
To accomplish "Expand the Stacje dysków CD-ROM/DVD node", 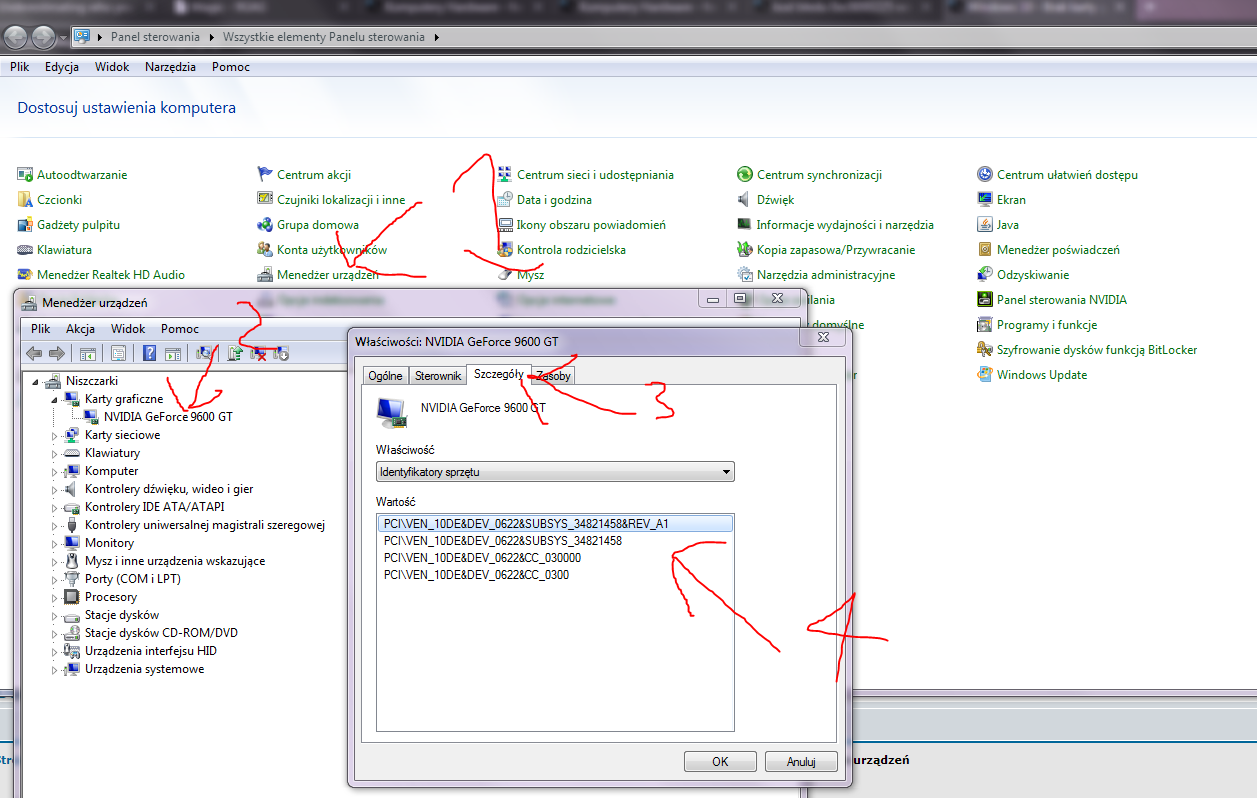I will pos(55,633).
